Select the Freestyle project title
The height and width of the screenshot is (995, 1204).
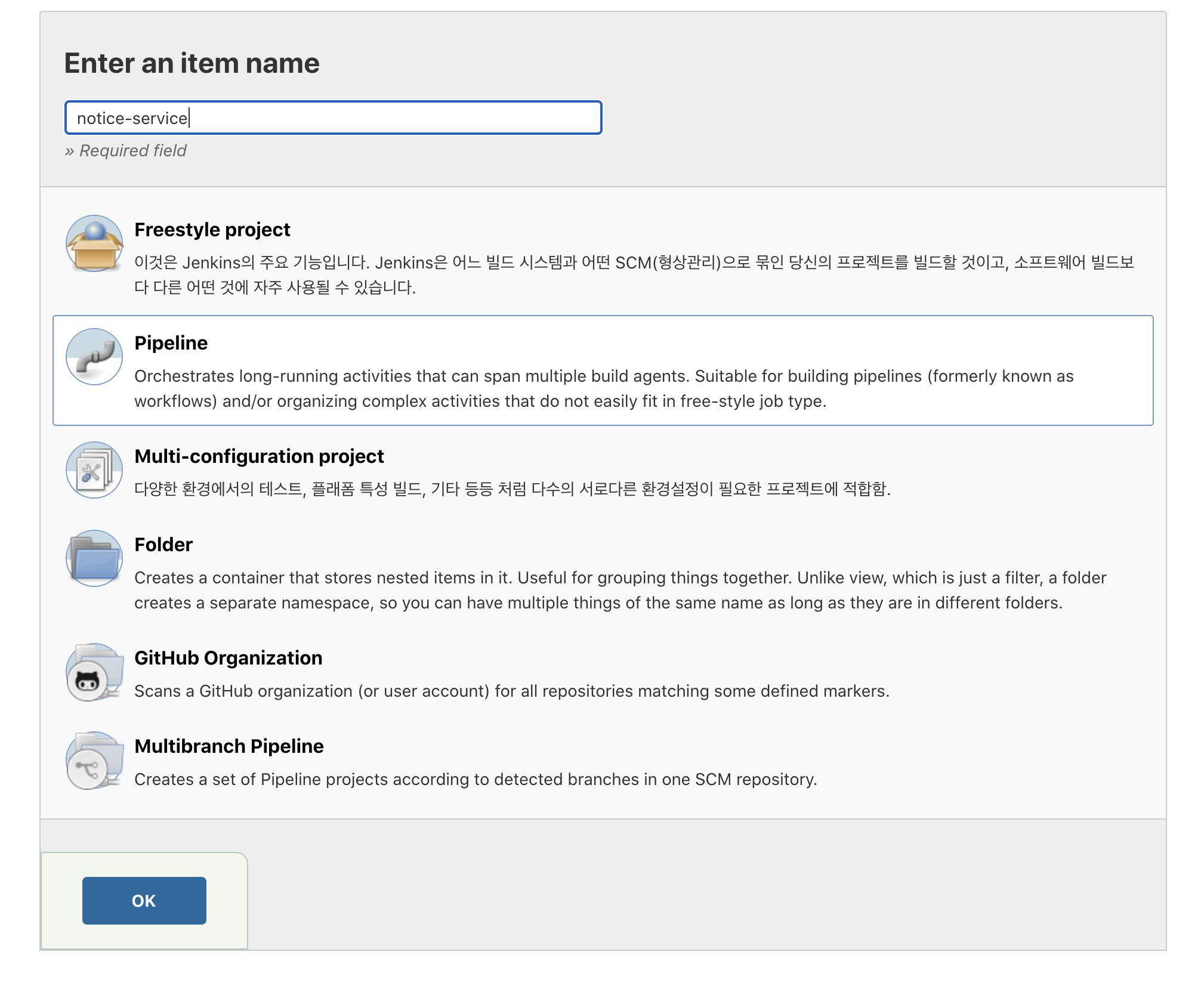point(212,230)
